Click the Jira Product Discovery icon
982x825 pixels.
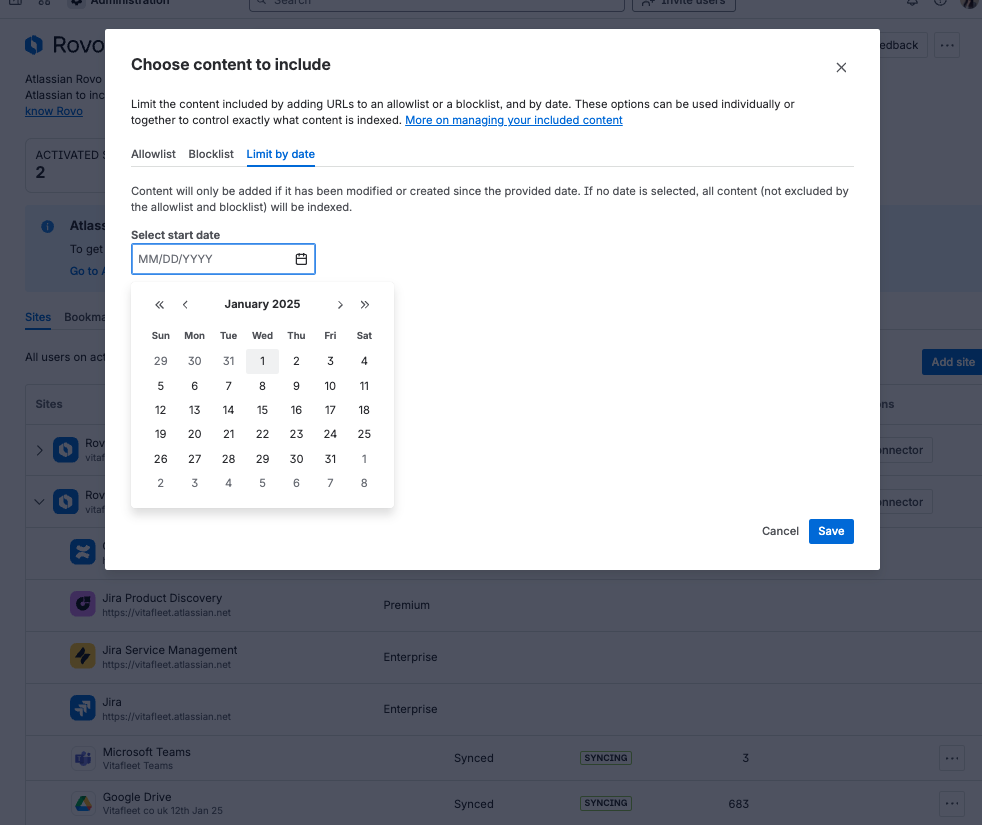83,604
